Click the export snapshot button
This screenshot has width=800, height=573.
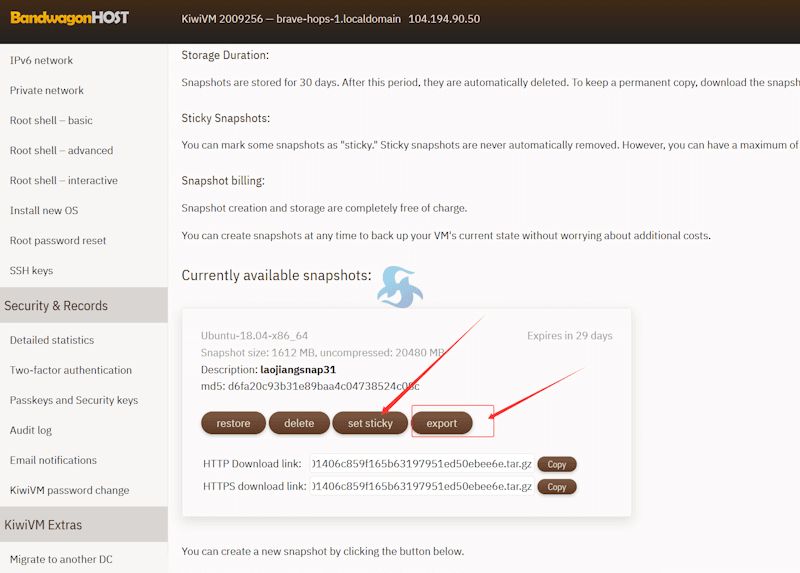(x=442, y=423)
